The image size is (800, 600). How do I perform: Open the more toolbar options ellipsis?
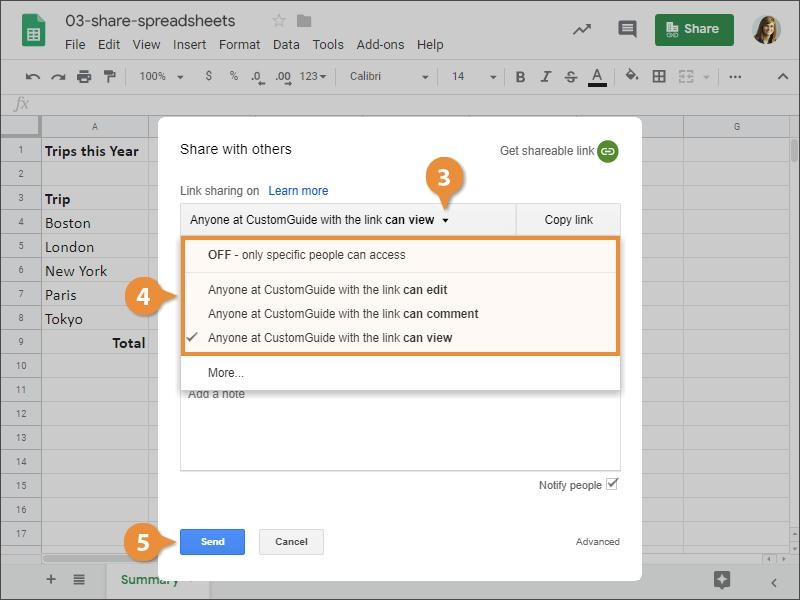pos(735,77)
